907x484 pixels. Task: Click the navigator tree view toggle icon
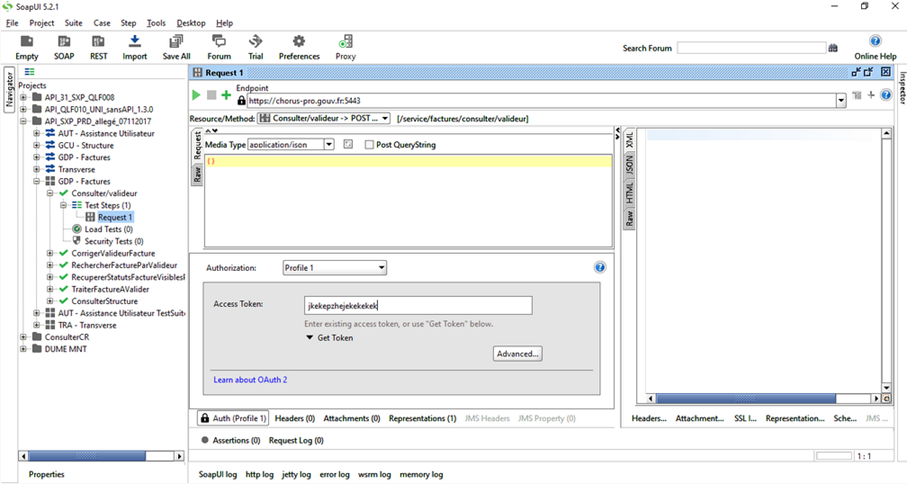click(x=30, y=72)
